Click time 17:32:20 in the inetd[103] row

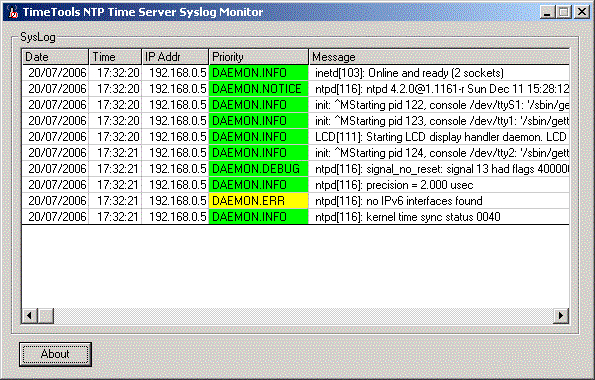point(115,73)
